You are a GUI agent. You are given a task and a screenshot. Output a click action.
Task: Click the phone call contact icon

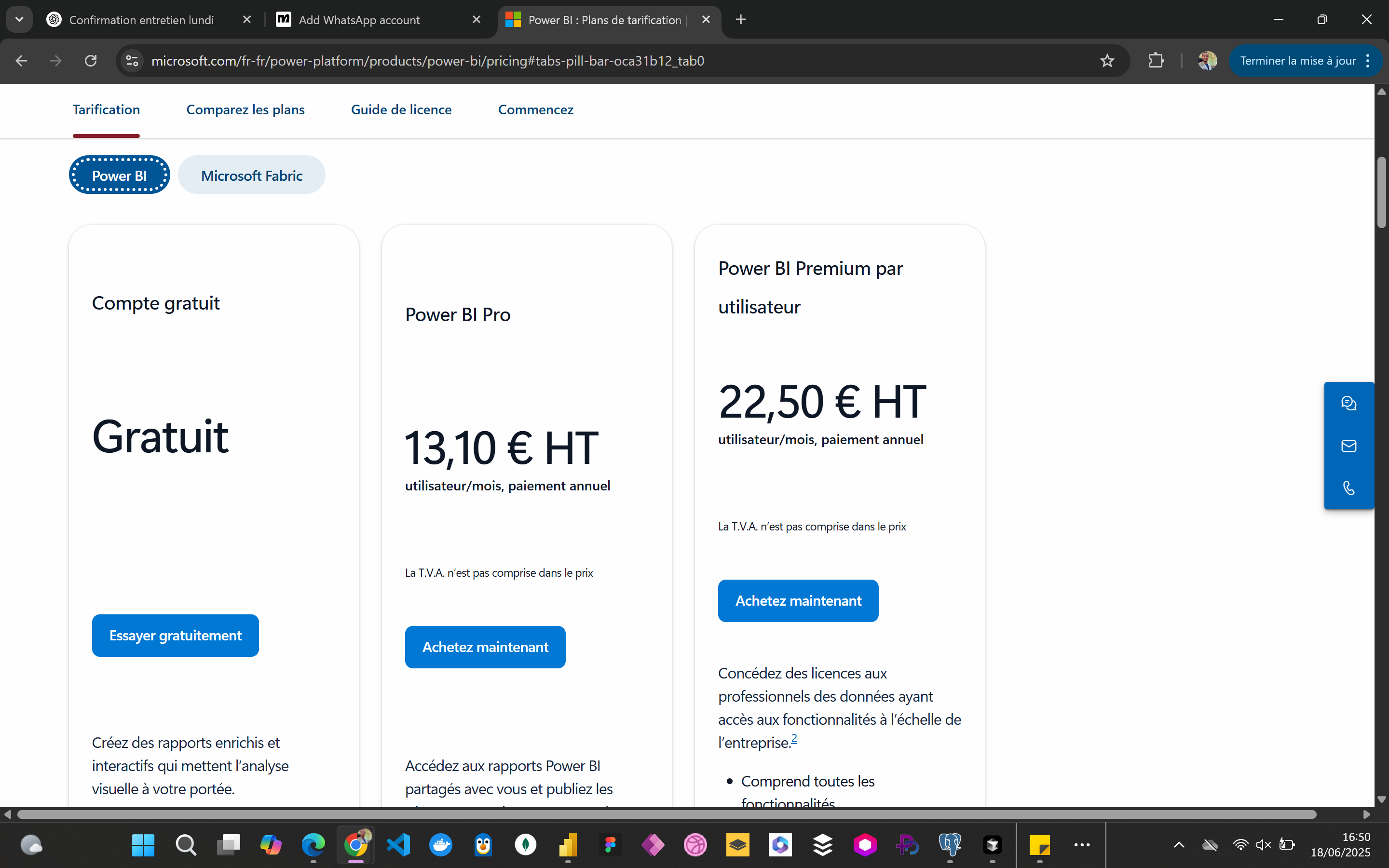coord(1349,488)
